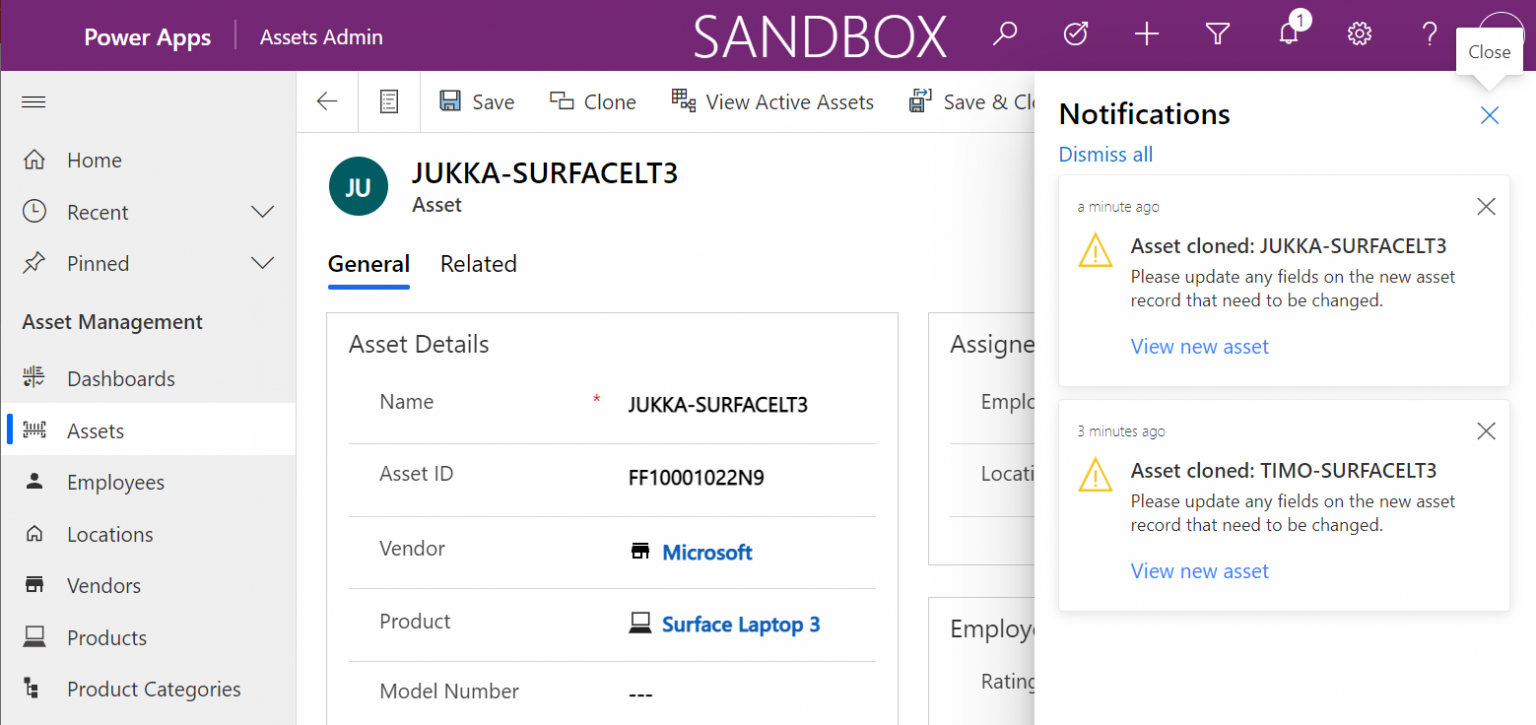
Task: Open the help question mark icon
Action: tap(1430, 34)
